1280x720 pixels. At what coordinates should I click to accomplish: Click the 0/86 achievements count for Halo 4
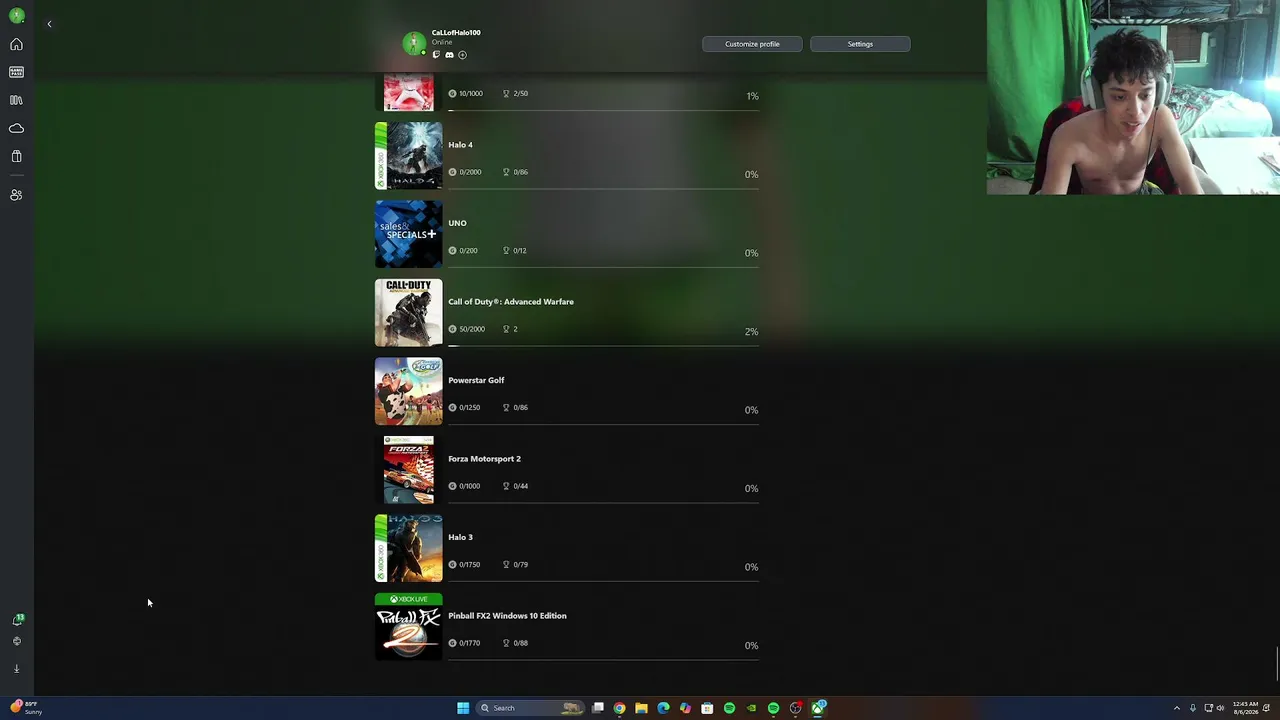[x=520, y=172]
